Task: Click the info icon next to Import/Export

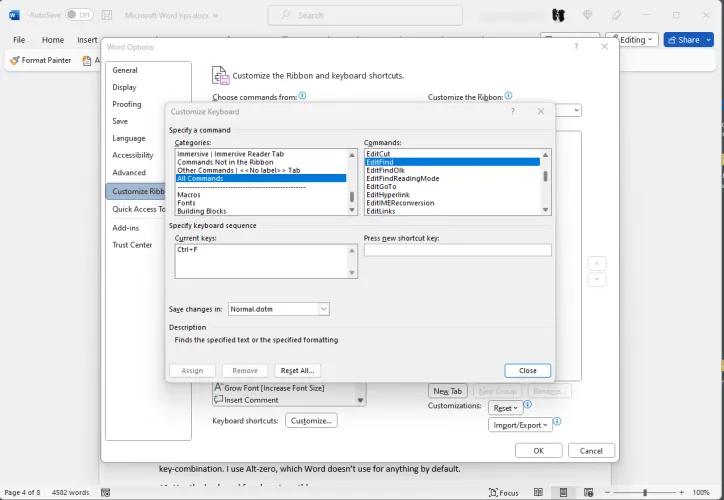Action: 557,422
